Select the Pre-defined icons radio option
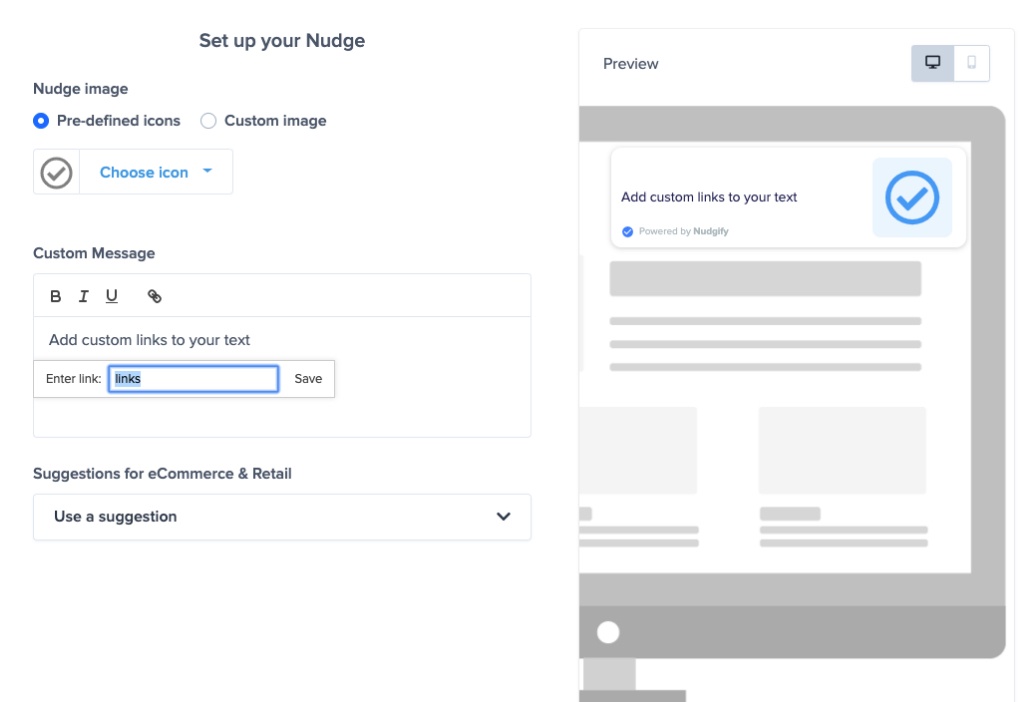Screen dimensions: 1030x702 41,121
